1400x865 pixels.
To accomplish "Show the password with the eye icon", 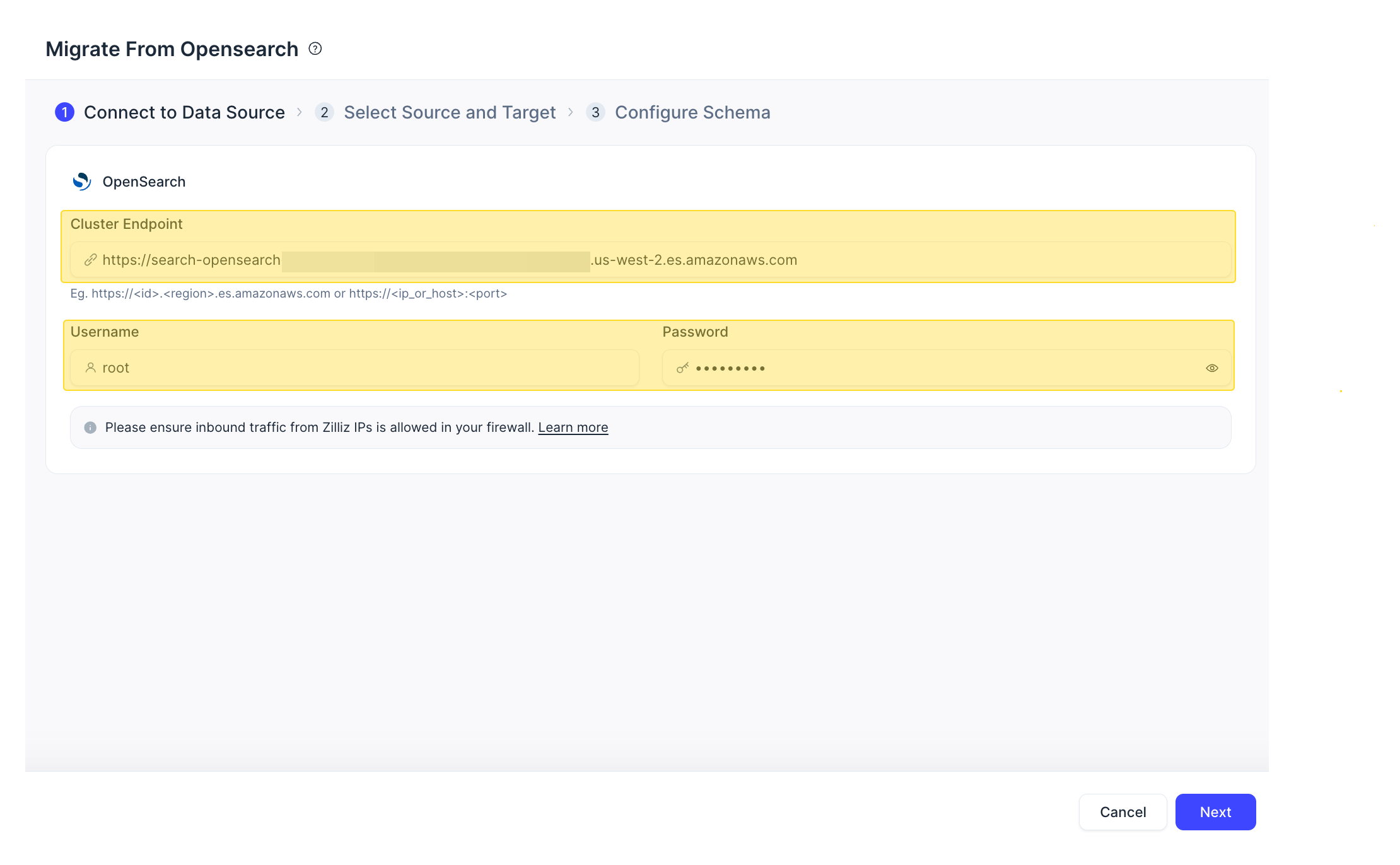I will (1212, 368).
